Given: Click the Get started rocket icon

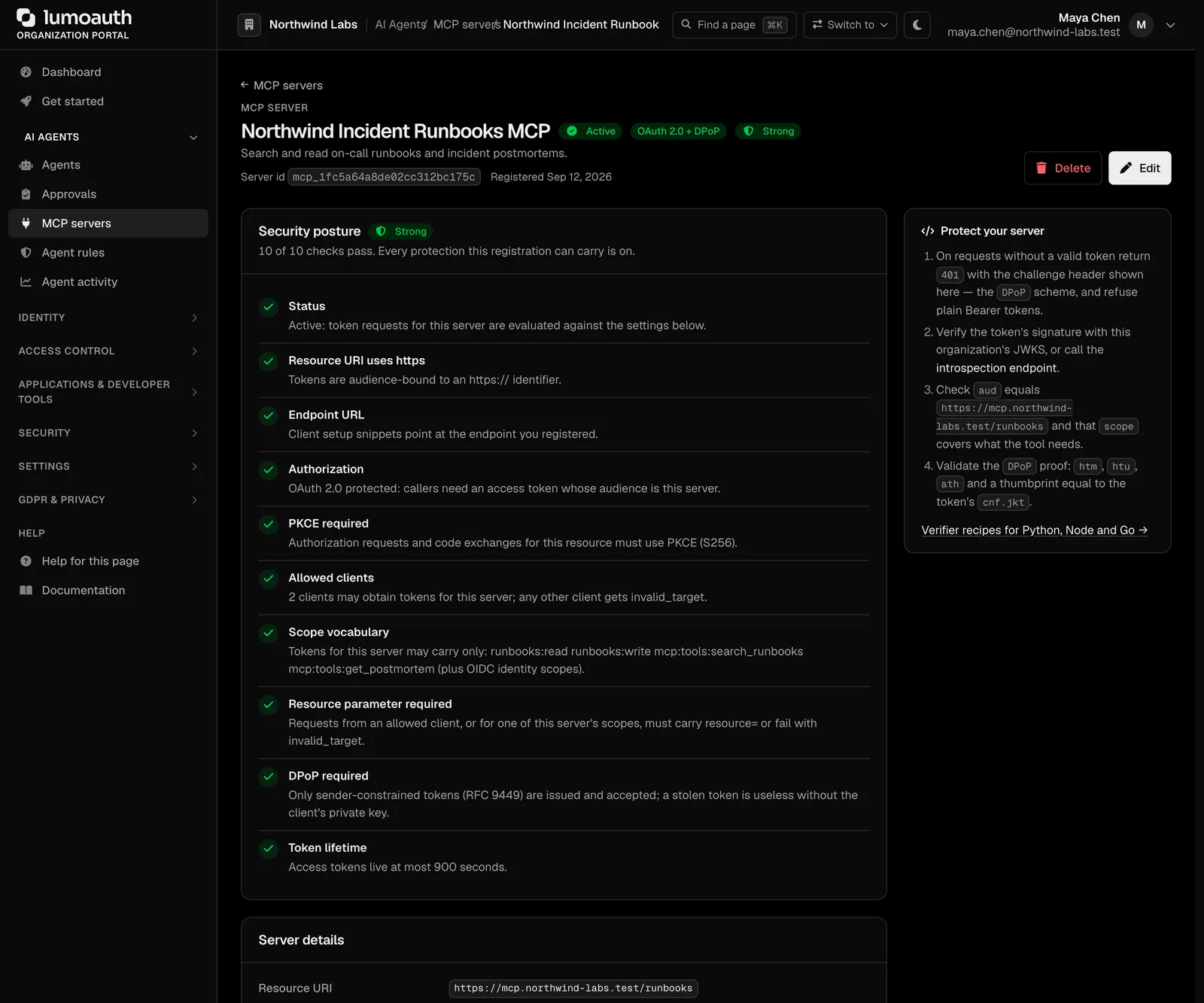Looking at the screenshot, I should pyautogui.click(x=26, y=102).
